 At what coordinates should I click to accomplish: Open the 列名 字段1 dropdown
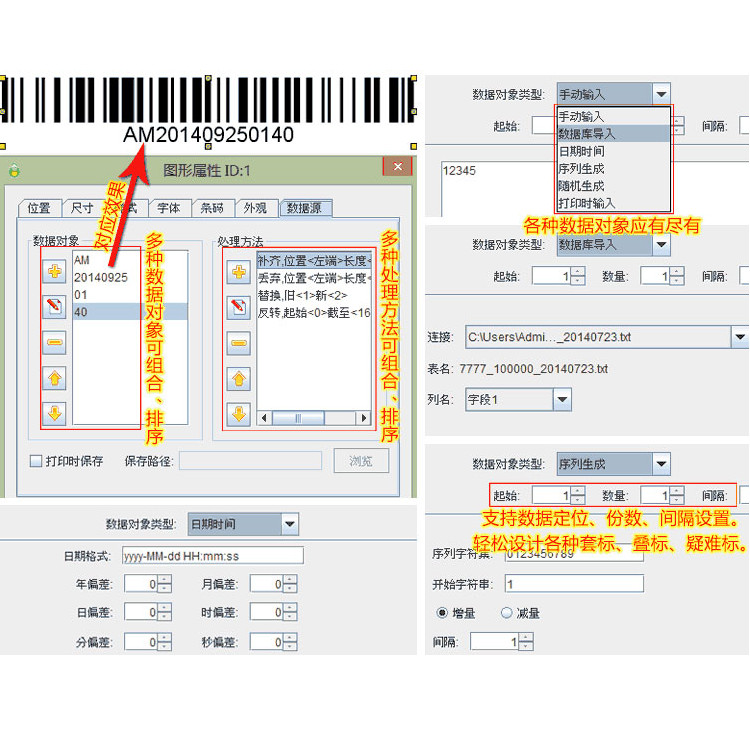[562, 399]
